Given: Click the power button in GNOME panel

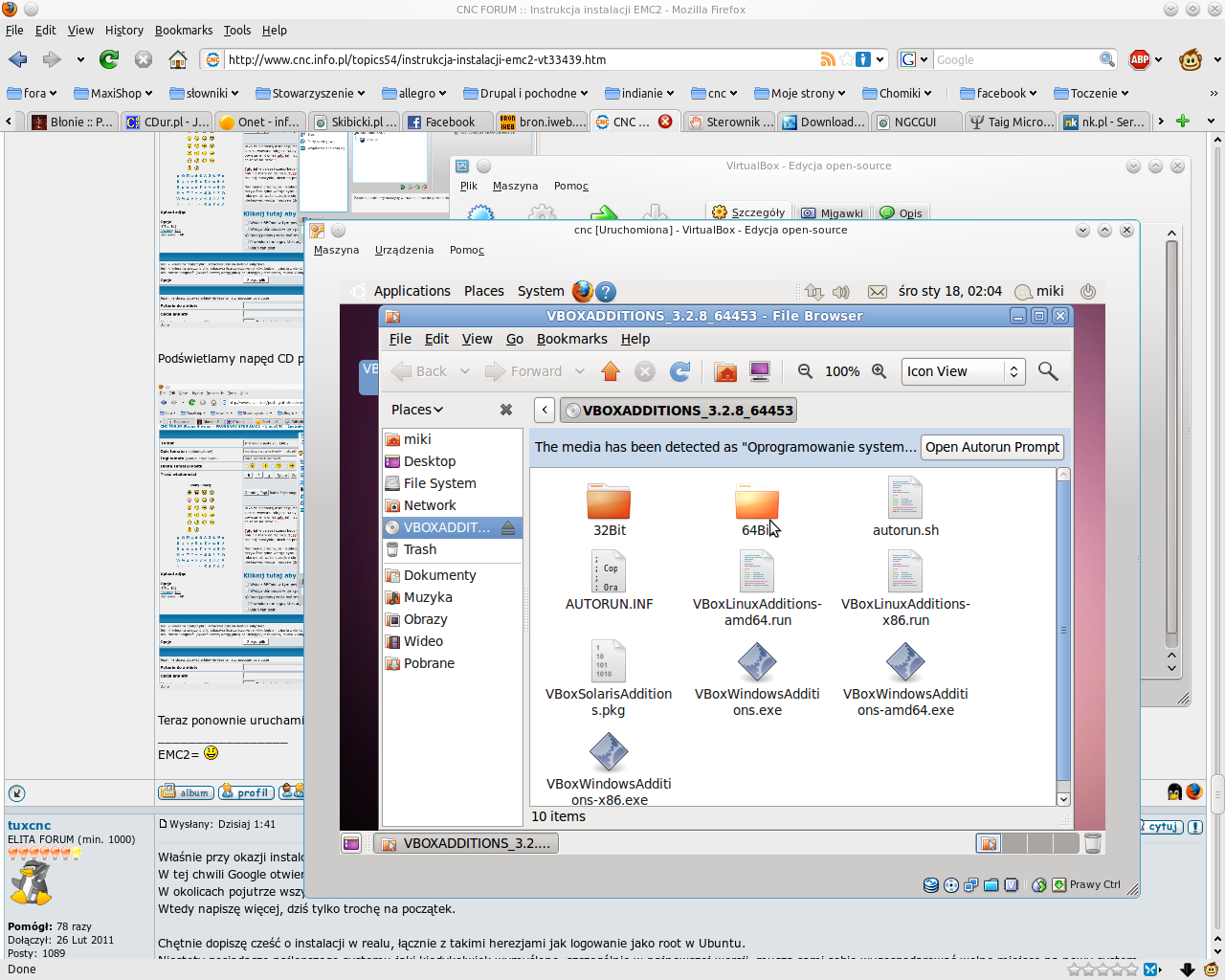Looking at the screenshot, I should 1087,291.
